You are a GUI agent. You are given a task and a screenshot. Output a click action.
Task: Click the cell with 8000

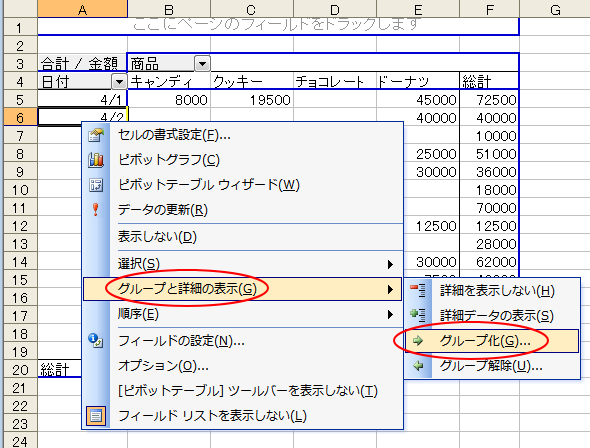pos(169,100)
